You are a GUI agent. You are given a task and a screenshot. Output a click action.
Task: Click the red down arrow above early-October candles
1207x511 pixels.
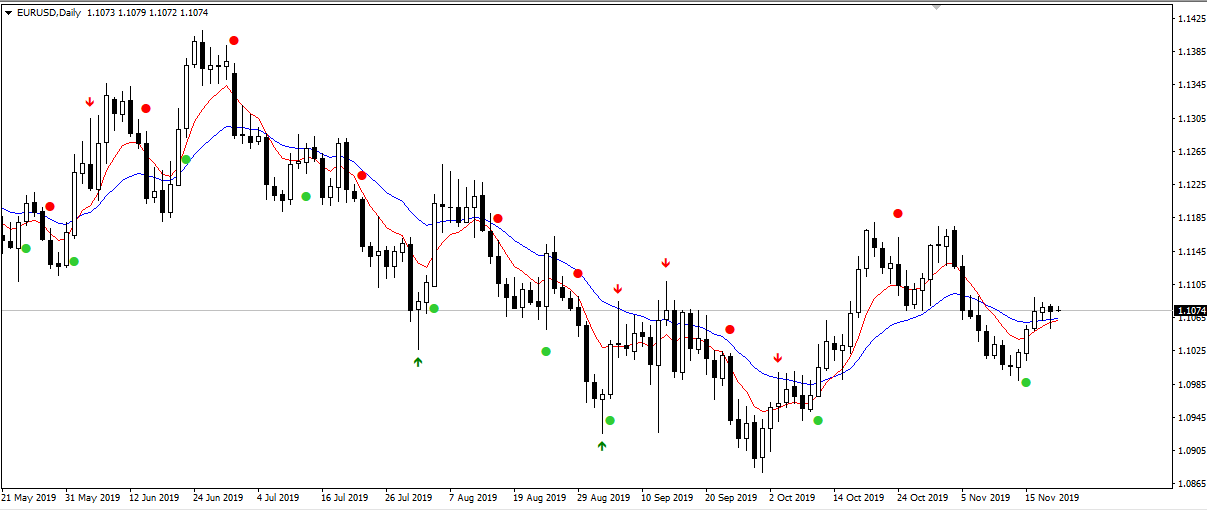point(778,357)
